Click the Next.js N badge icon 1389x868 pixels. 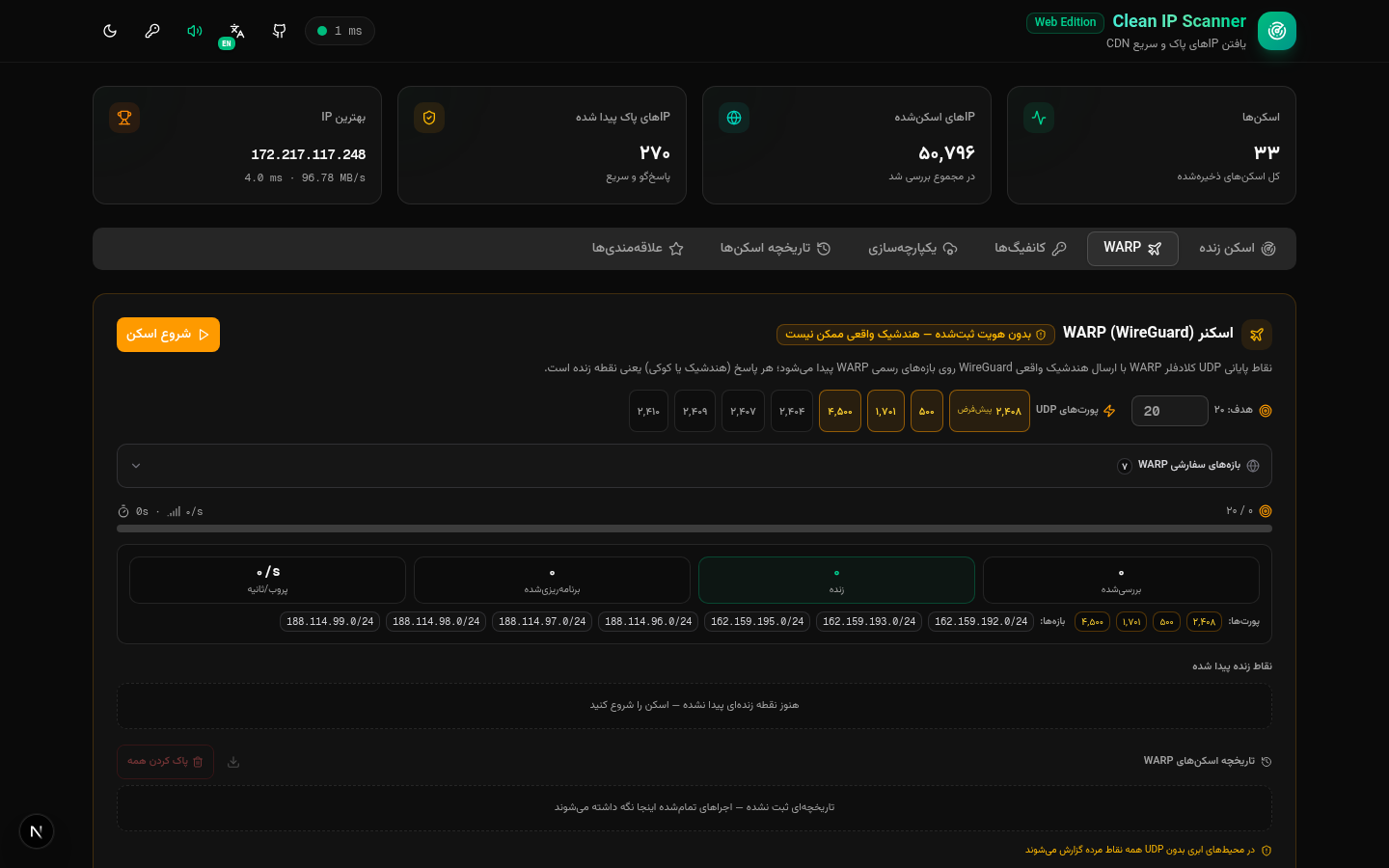pos(37,831)
